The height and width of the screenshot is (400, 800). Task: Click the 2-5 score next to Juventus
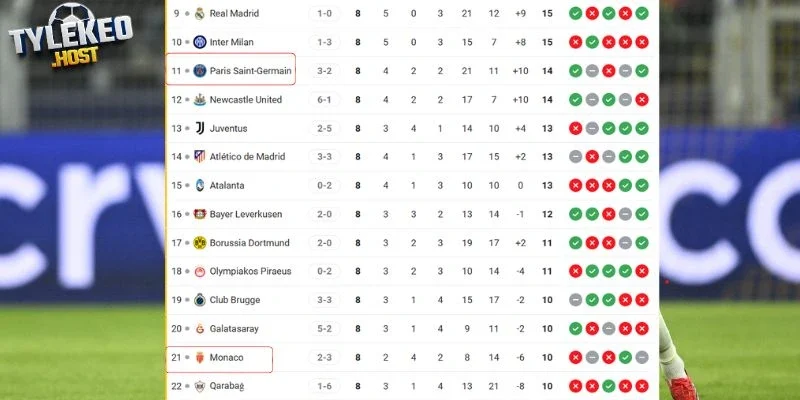[325, 128]
